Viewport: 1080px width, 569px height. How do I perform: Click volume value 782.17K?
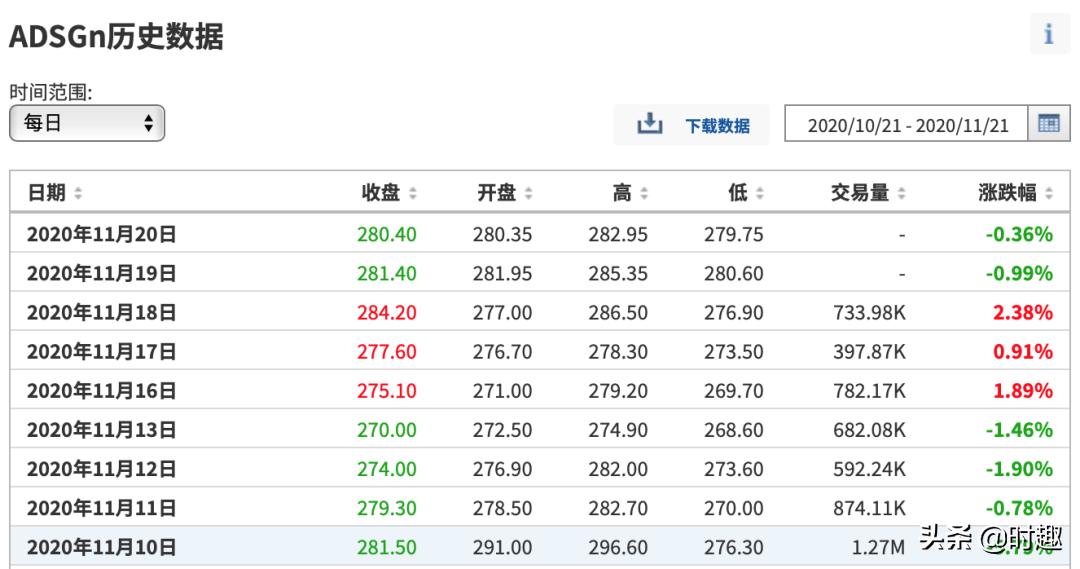click(x=869, y=391)
